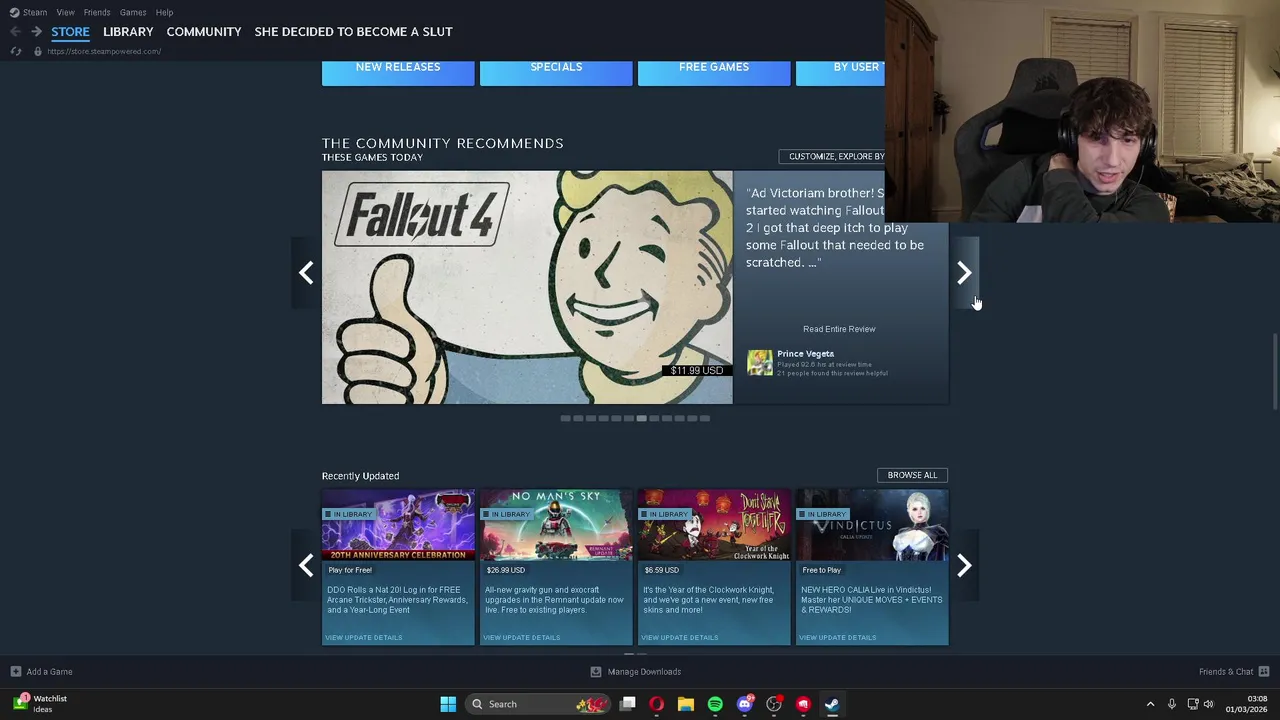Open the Windows Start menu
This screenshot has height=720, width=1280.
click(x=448, y=704)
